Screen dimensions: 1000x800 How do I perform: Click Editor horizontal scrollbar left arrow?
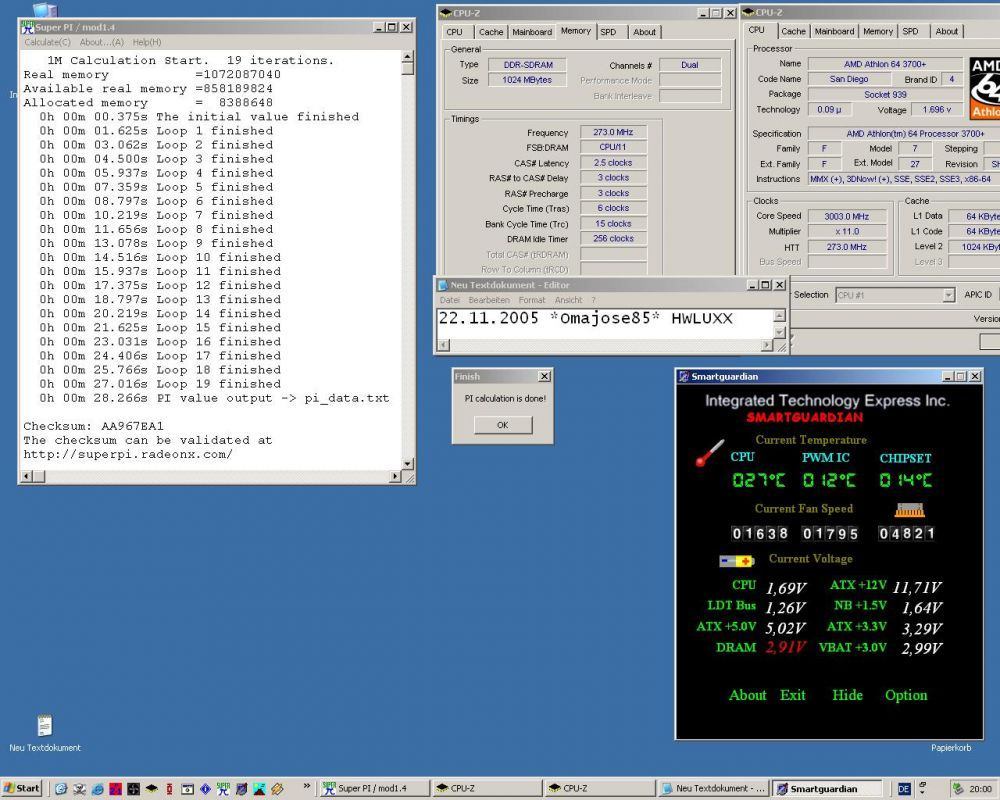[x=443, y=345]
